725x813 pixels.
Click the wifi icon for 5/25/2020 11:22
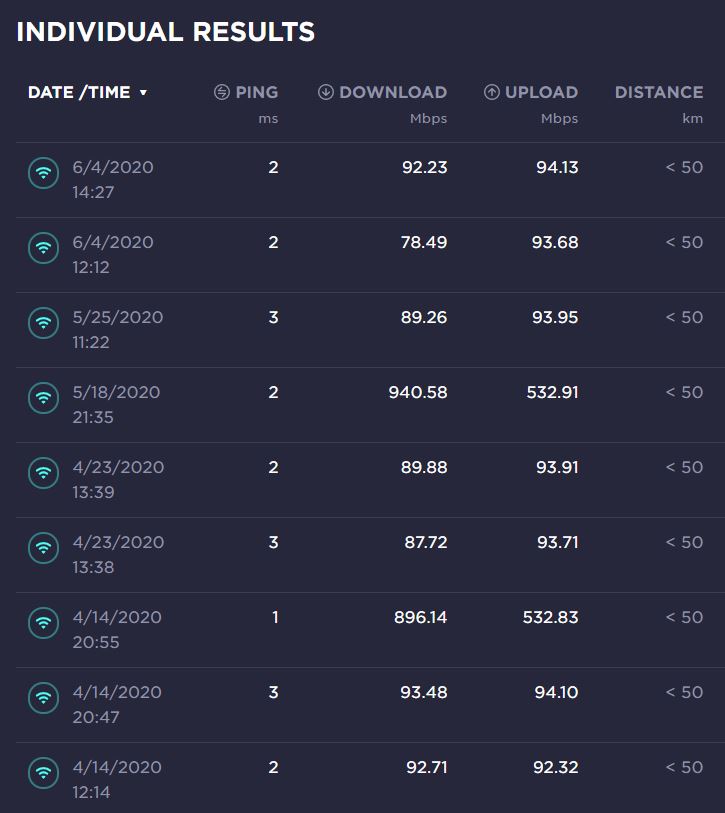[x=44, y=323]
